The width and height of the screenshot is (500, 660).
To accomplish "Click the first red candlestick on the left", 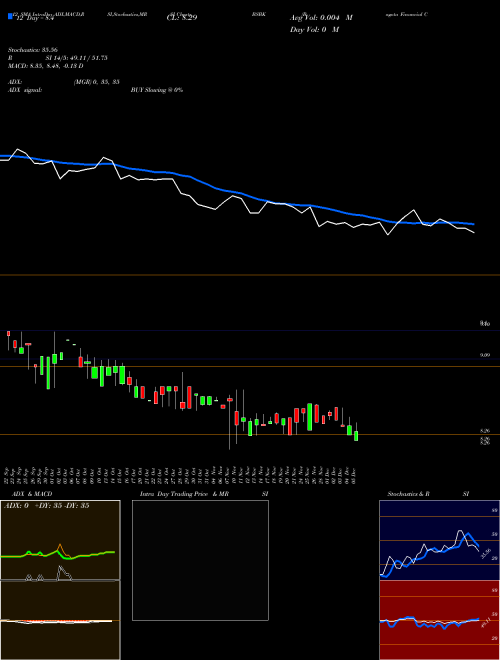I will tap(8, 333).
